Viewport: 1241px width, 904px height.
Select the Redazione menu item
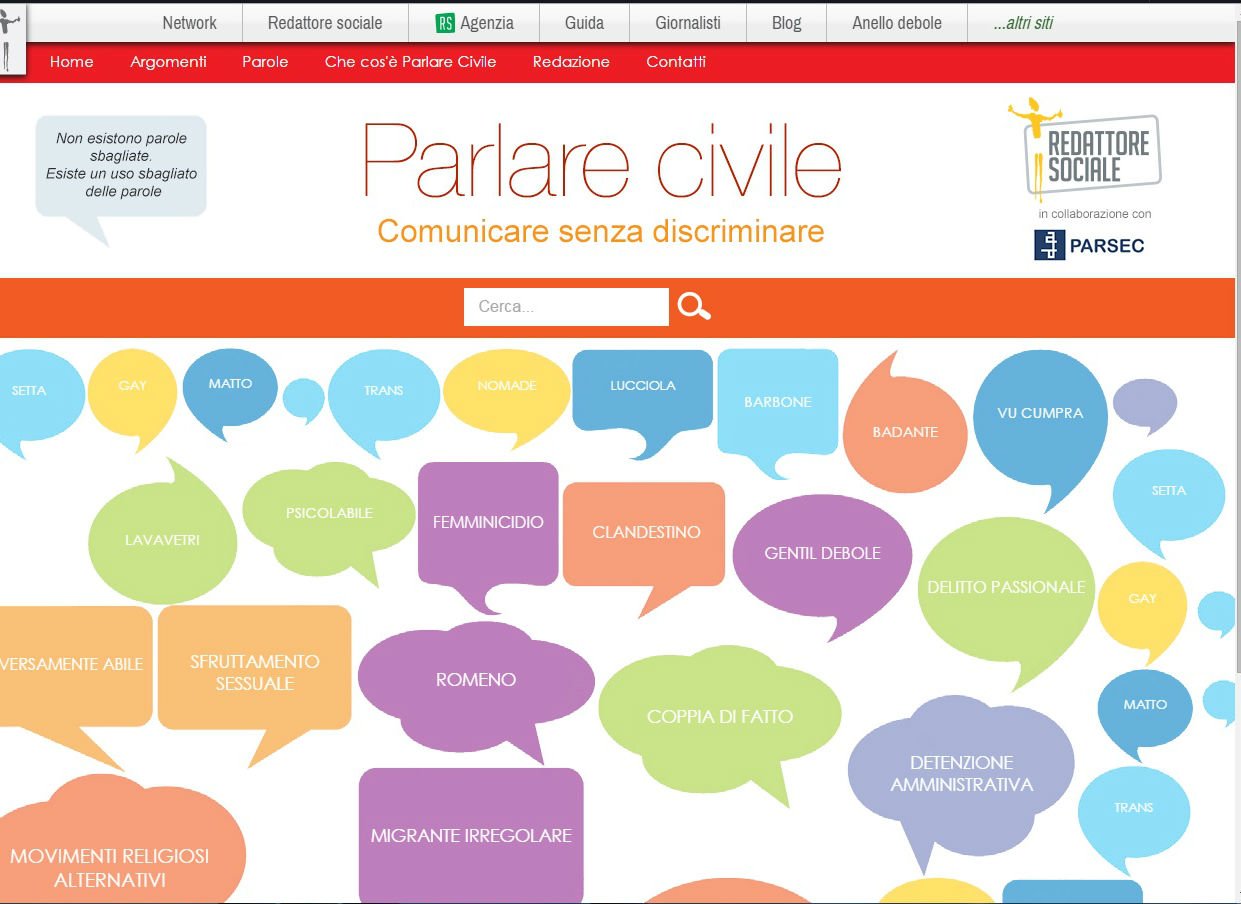[x=571, y=62]
